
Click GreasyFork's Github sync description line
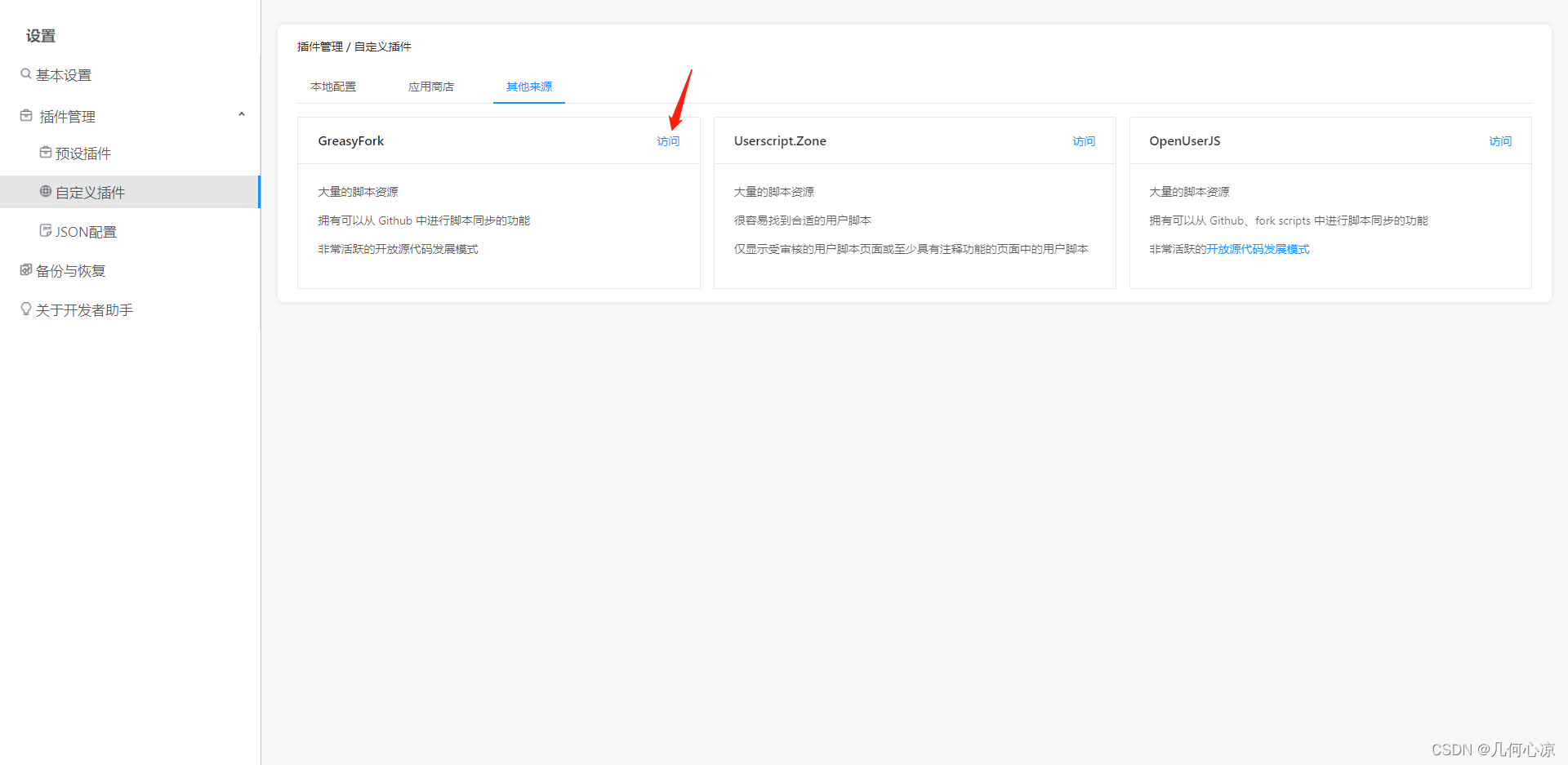424,220
